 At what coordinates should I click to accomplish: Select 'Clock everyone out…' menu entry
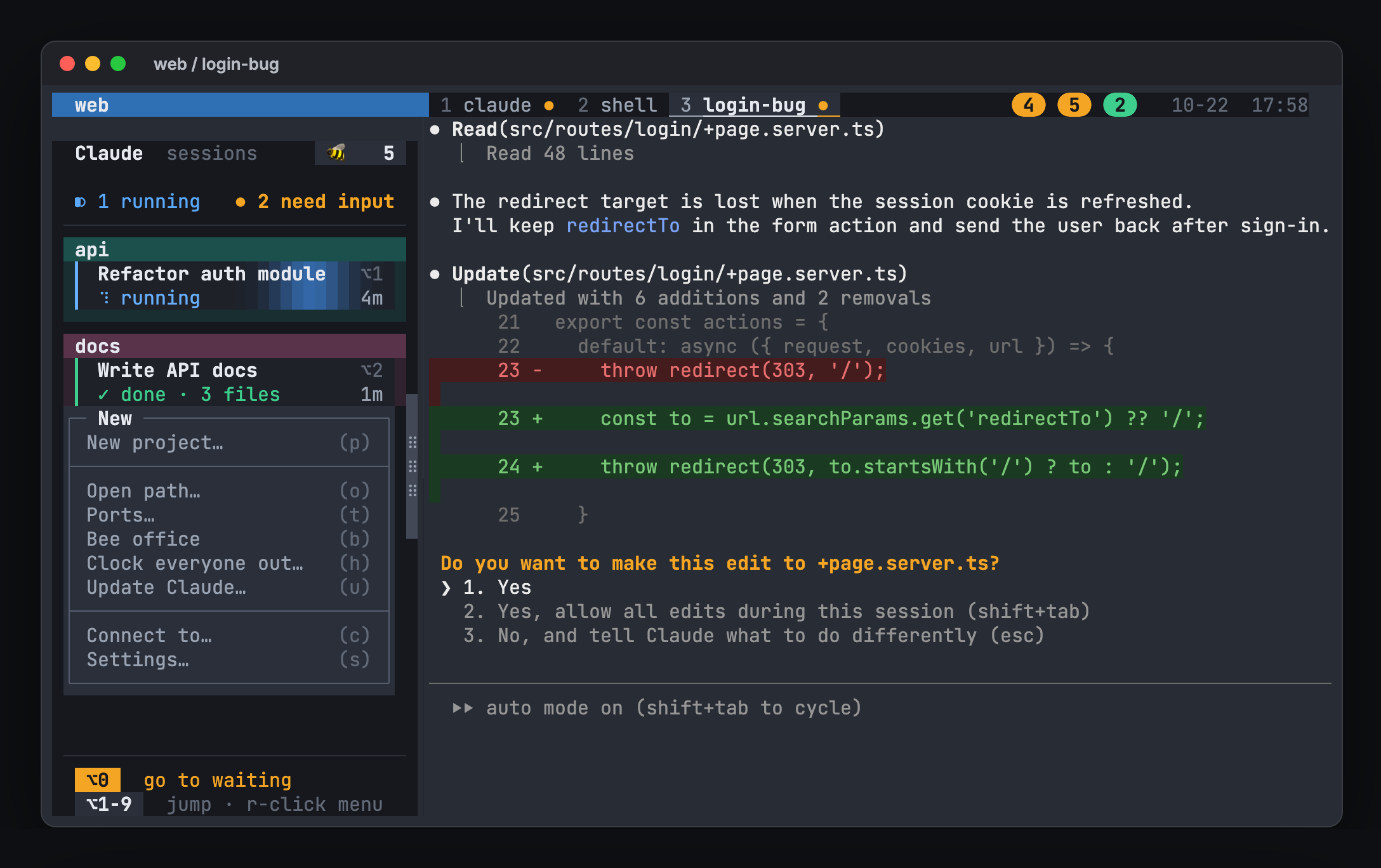click(228, 563)
